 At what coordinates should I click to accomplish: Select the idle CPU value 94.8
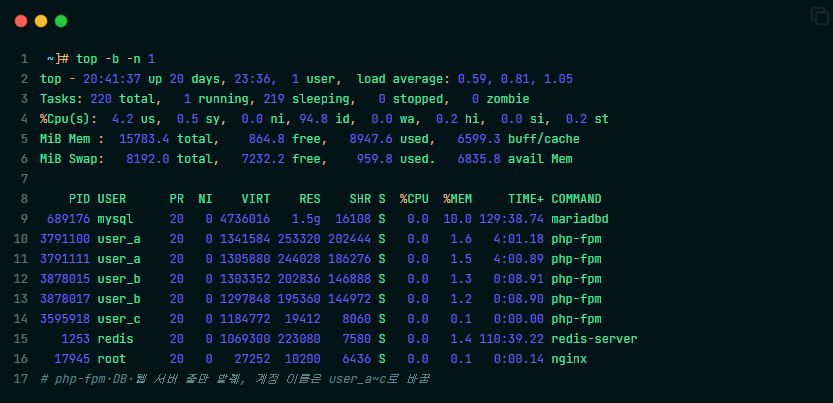pyautogui.click(x=313, y=119)
